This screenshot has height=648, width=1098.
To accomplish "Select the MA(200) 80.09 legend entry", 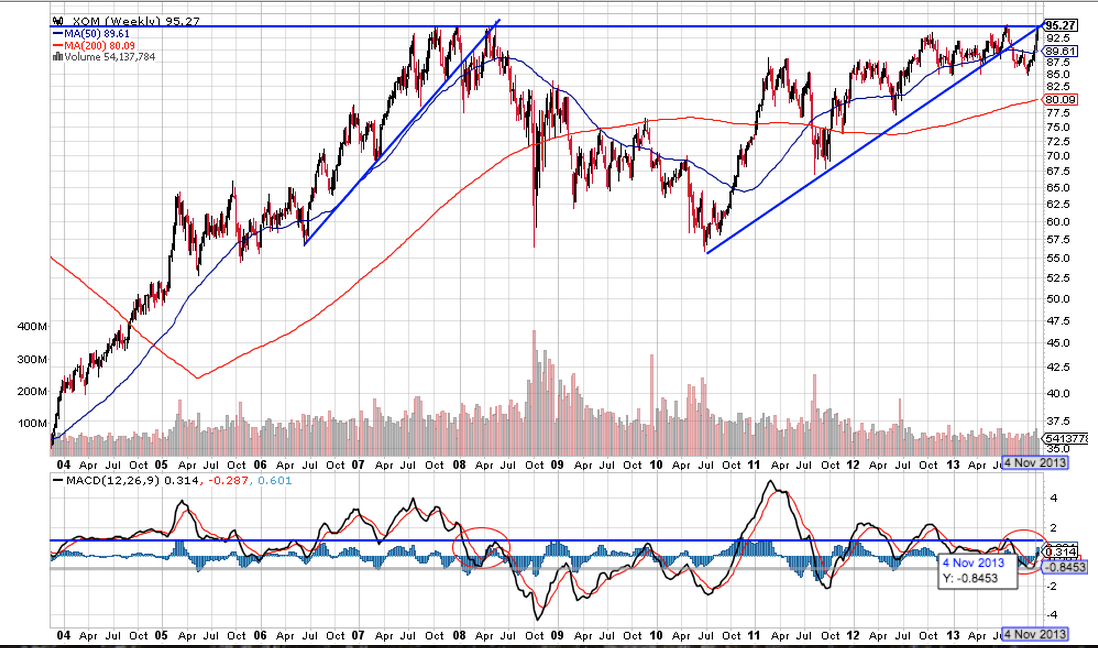I will pyautogui.click(x=94, y=46).
